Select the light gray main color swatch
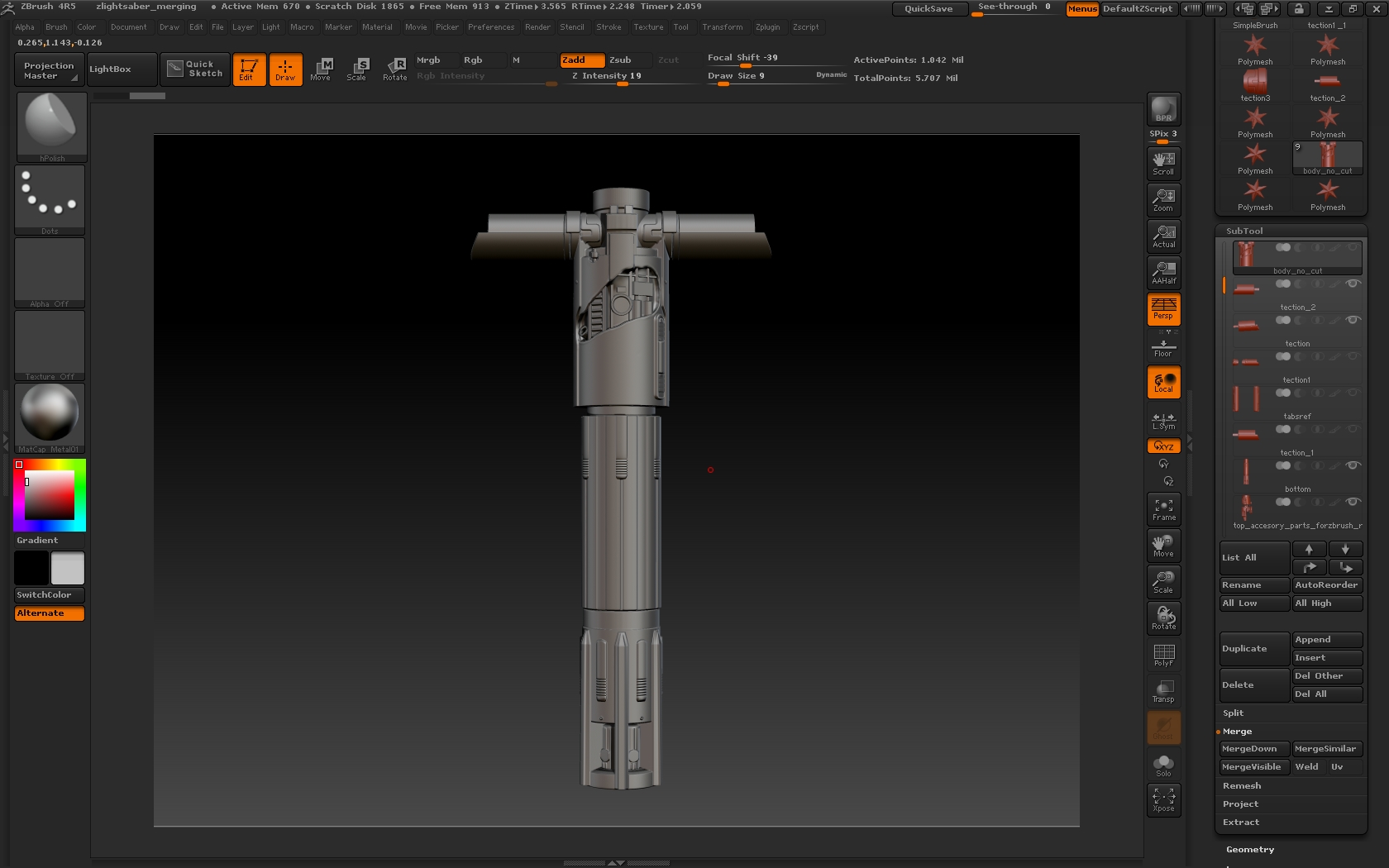Screen dimensions: 1389x868 68,568
